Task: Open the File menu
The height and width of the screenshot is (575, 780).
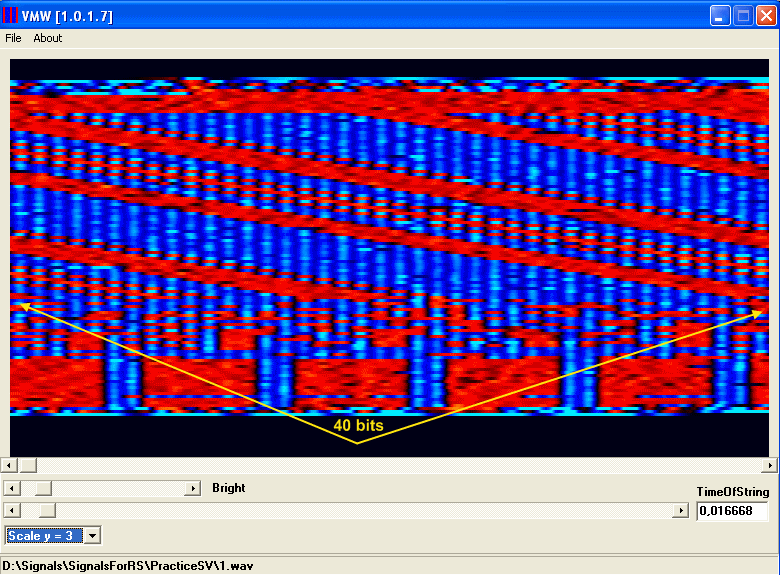Action: (x=13, y=38)
